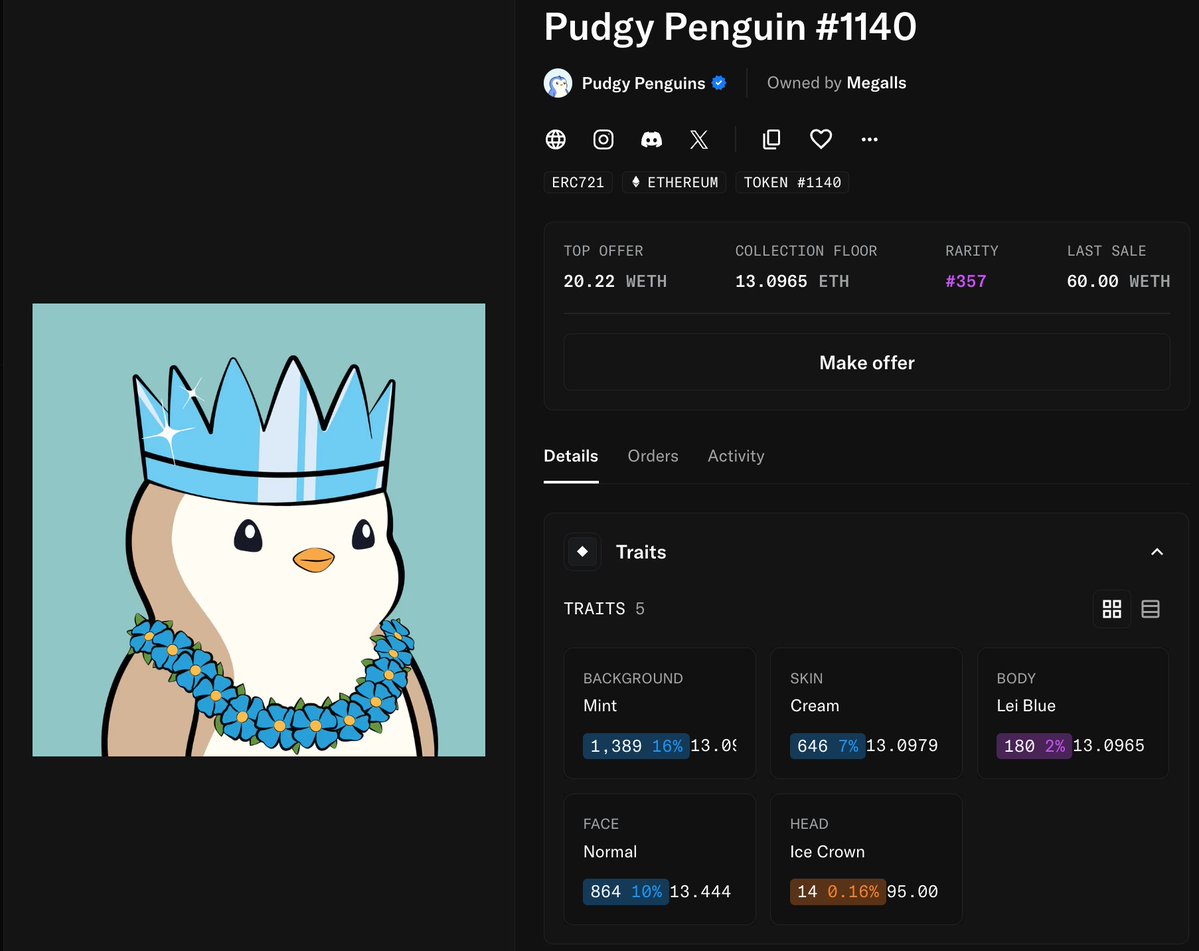Open the penguin NFT image
Image resolution: width=1199 pixels, height=951 pixels.
coord(258,530)
